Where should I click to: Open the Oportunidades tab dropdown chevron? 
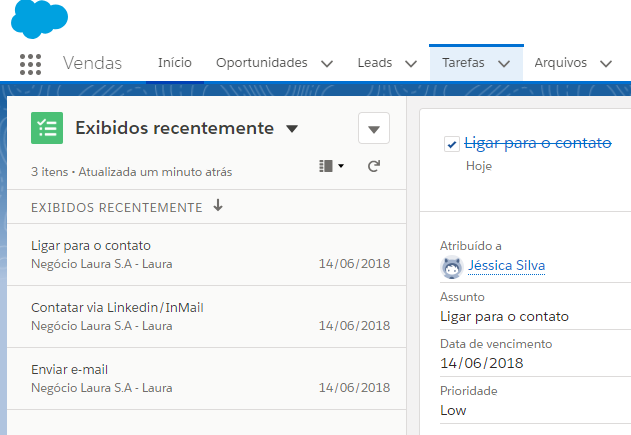pyautogui.click(x=327, y=63)
